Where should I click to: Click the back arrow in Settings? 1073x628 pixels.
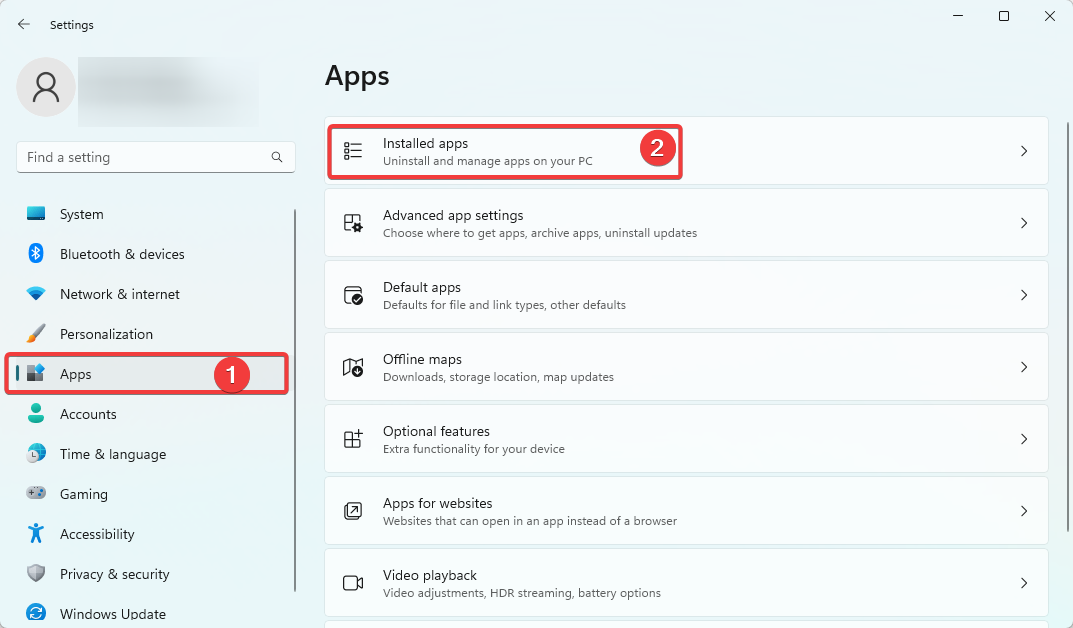[24, 24]
